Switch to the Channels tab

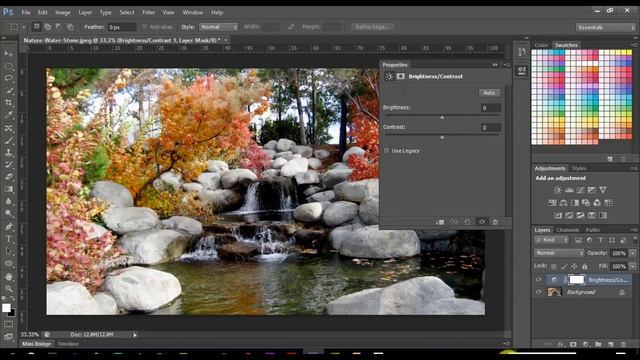click(x=568, y=230)
